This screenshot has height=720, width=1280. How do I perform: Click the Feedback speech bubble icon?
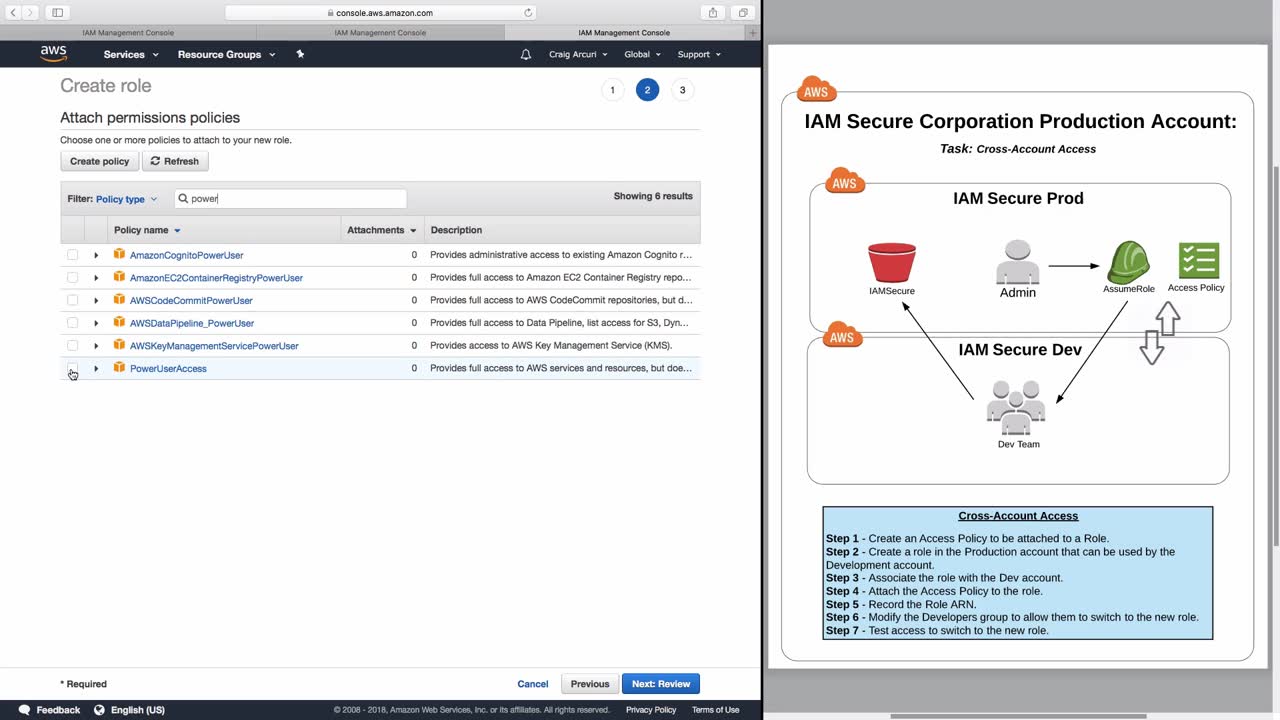pos(25,710)
